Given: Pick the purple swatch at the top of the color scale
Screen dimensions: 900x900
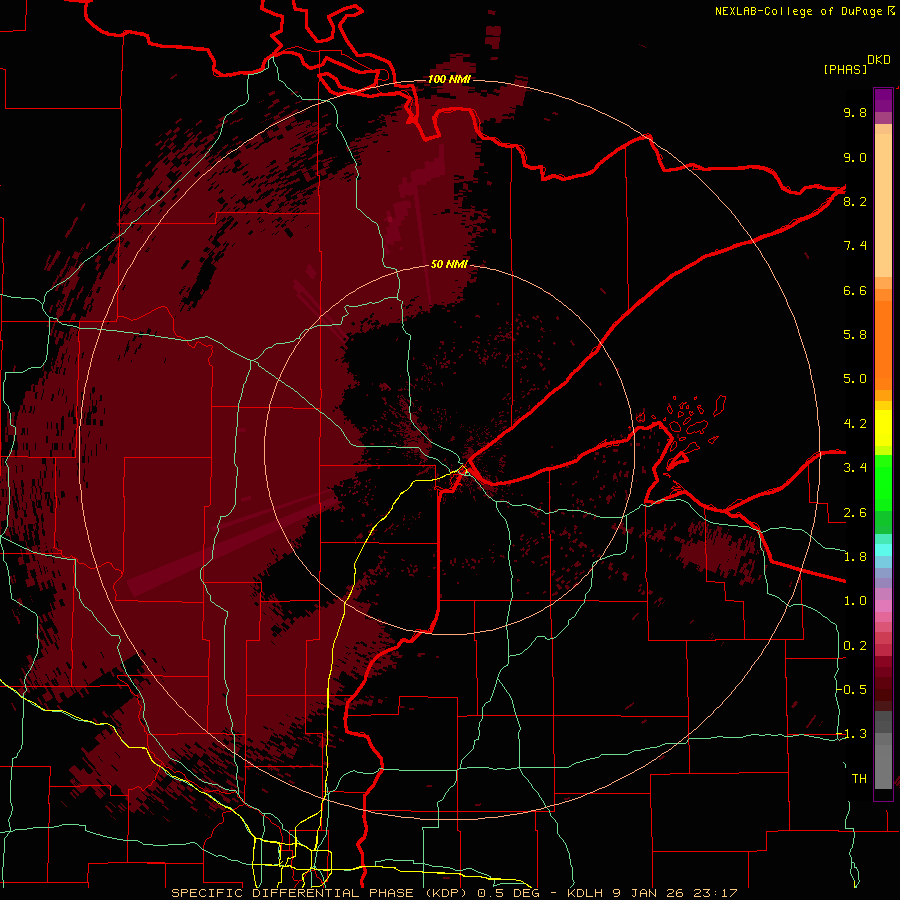Looking at the screenshot, I should (883, 100).
